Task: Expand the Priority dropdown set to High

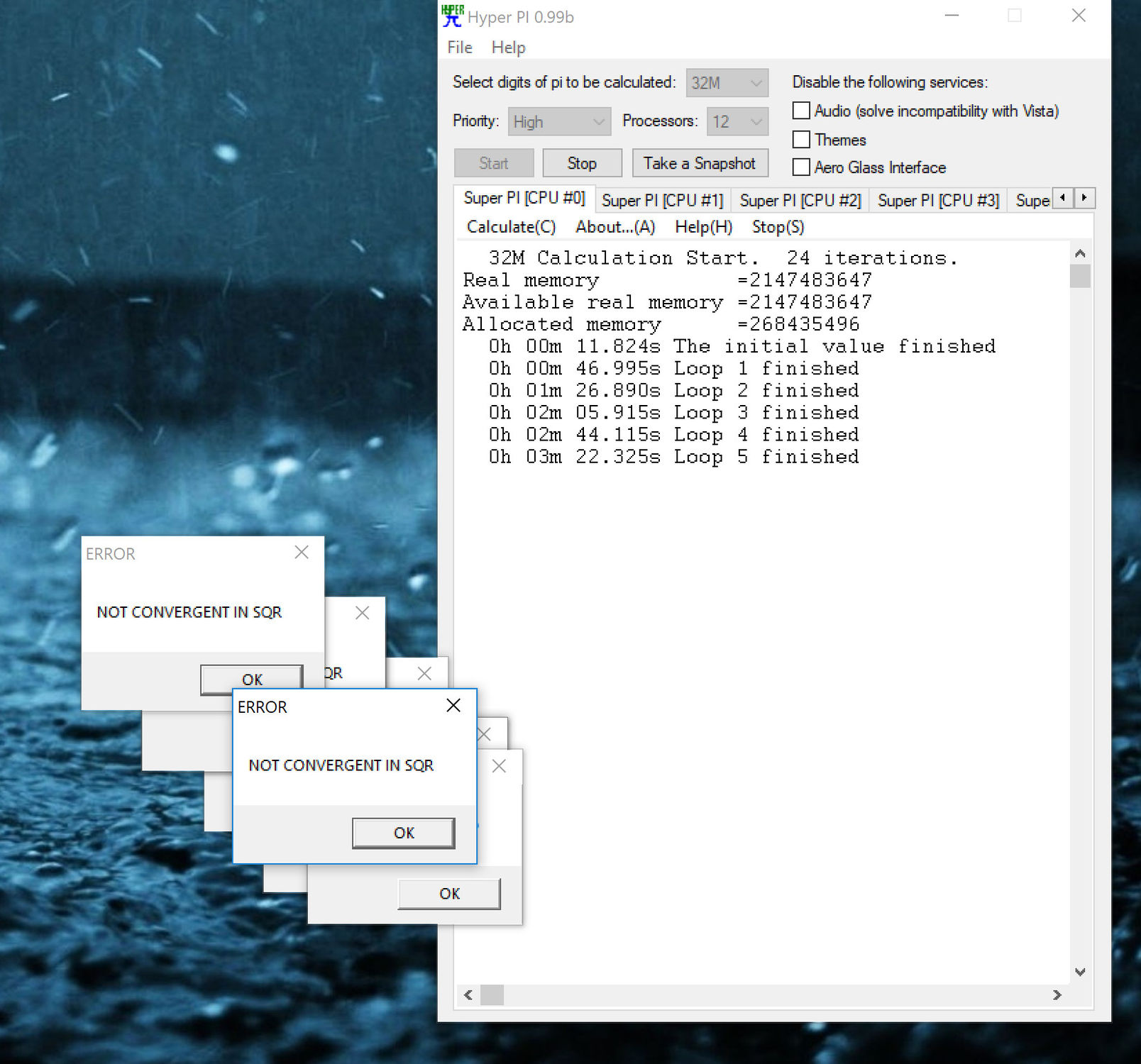Action: tap(559, 122)
